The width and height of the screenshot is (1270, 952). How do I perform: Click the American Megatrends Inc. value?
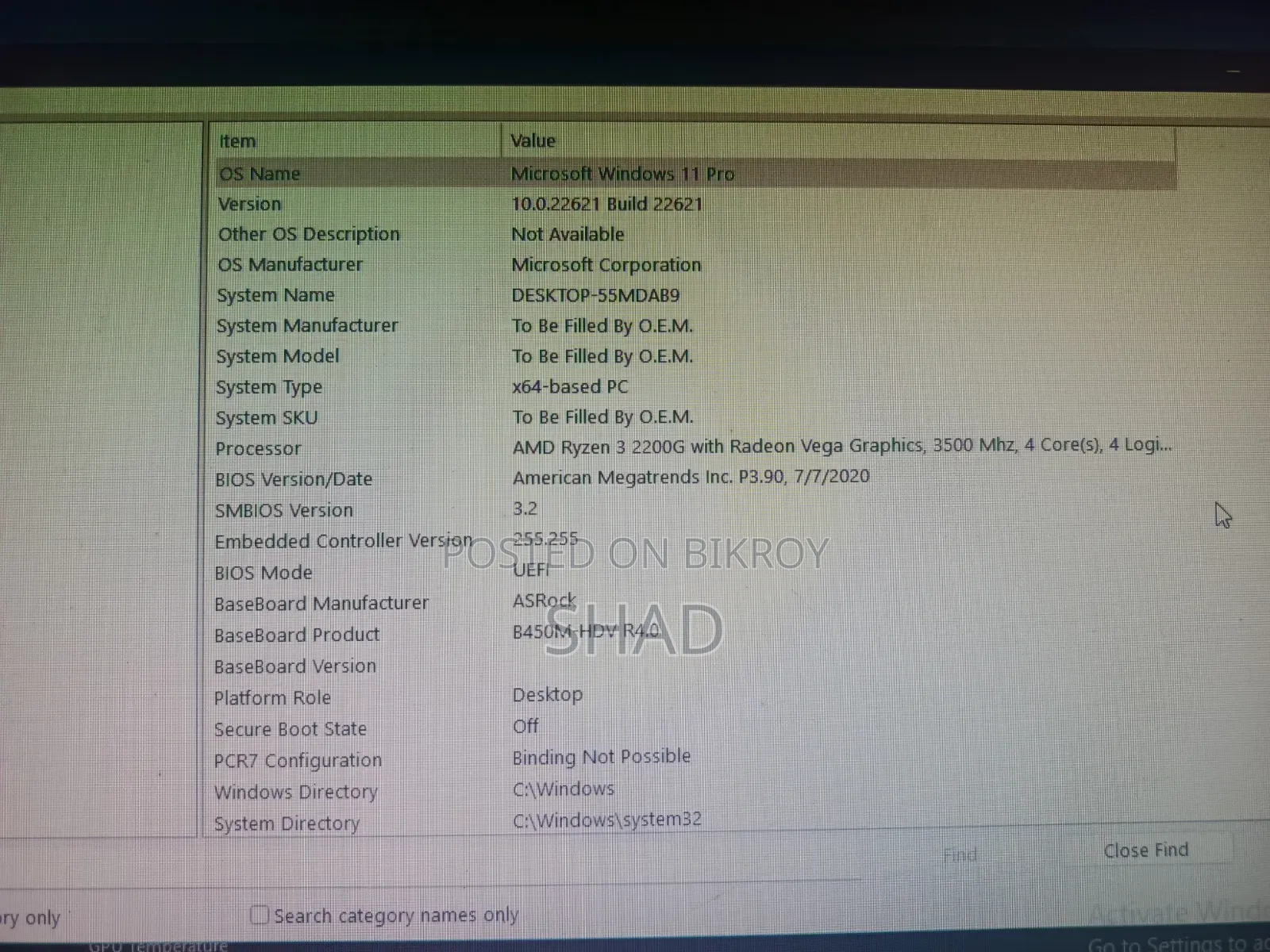click(x=691, y=477)
